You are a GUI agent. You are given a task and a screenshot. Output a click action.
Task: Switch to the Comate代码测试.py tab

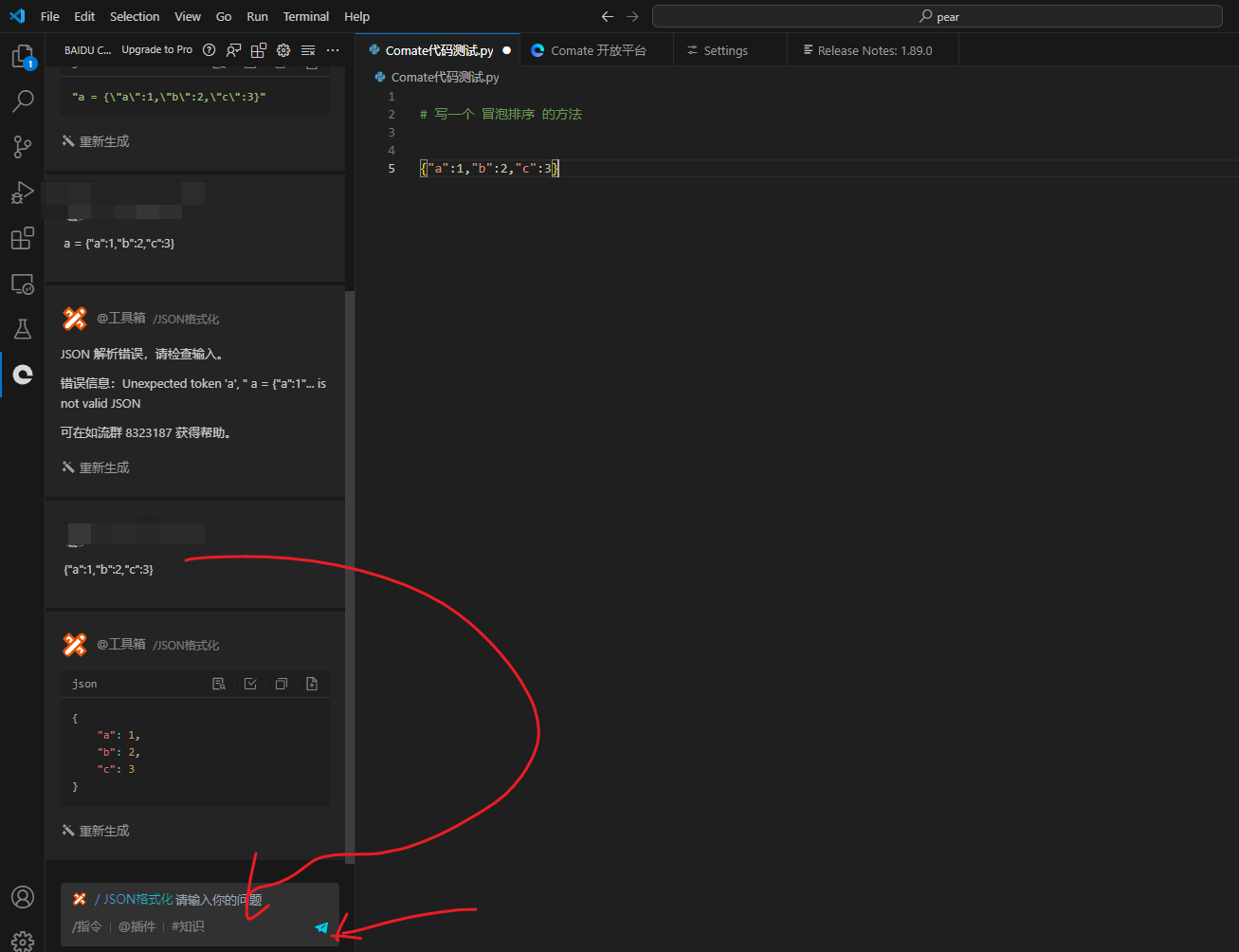pos(438,50)
